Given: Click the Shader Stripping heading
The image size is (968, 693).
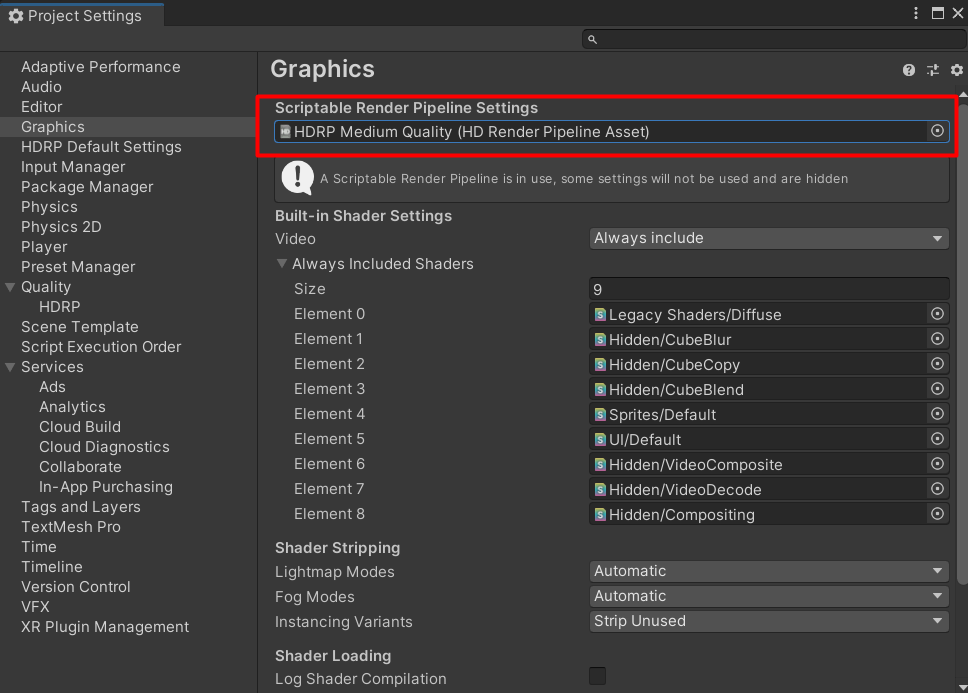Looking at the screenshot, I should click(x=338, y=548).
